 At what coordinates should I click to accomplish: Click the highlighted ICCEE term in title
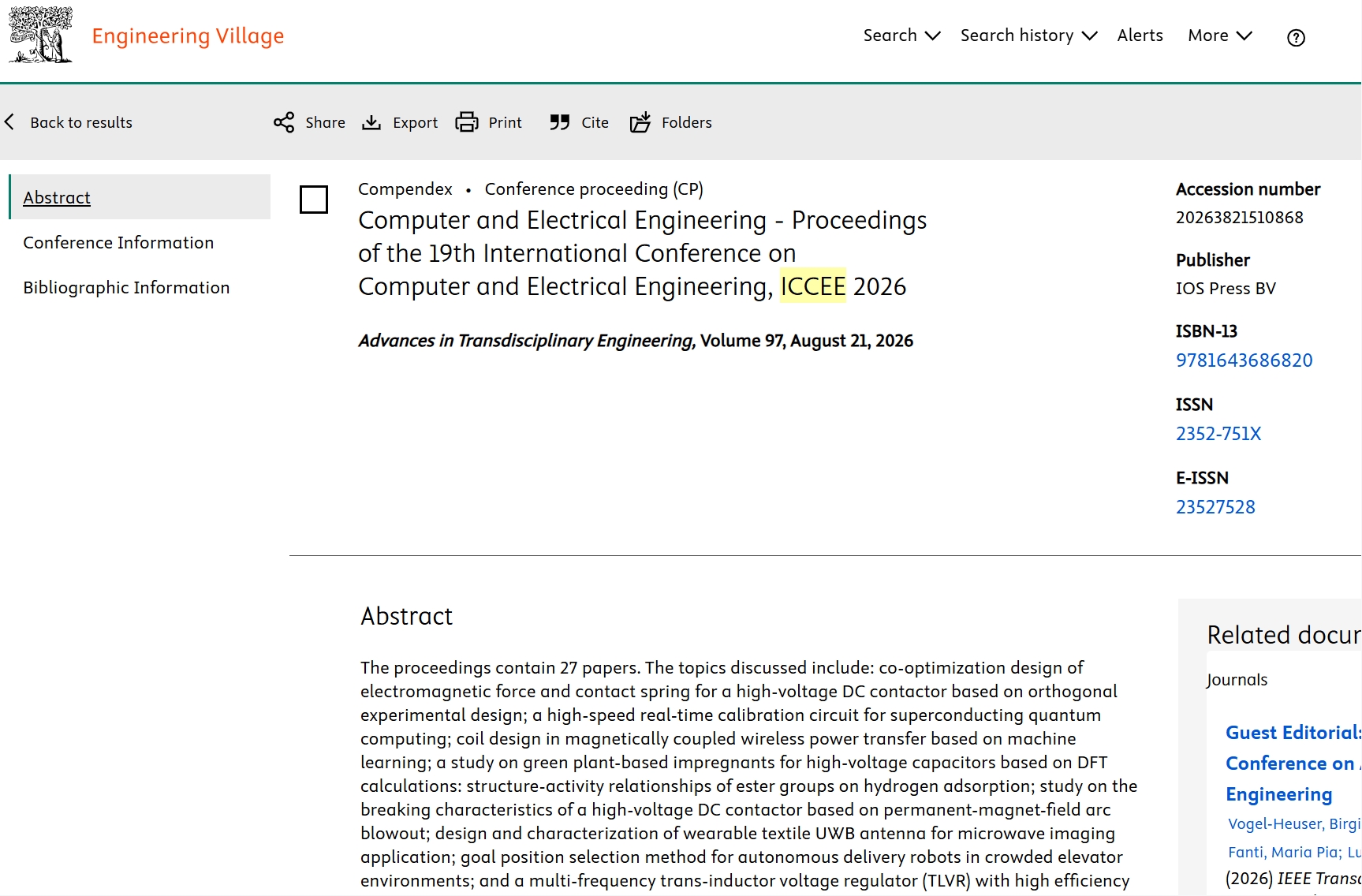(812, 286)
